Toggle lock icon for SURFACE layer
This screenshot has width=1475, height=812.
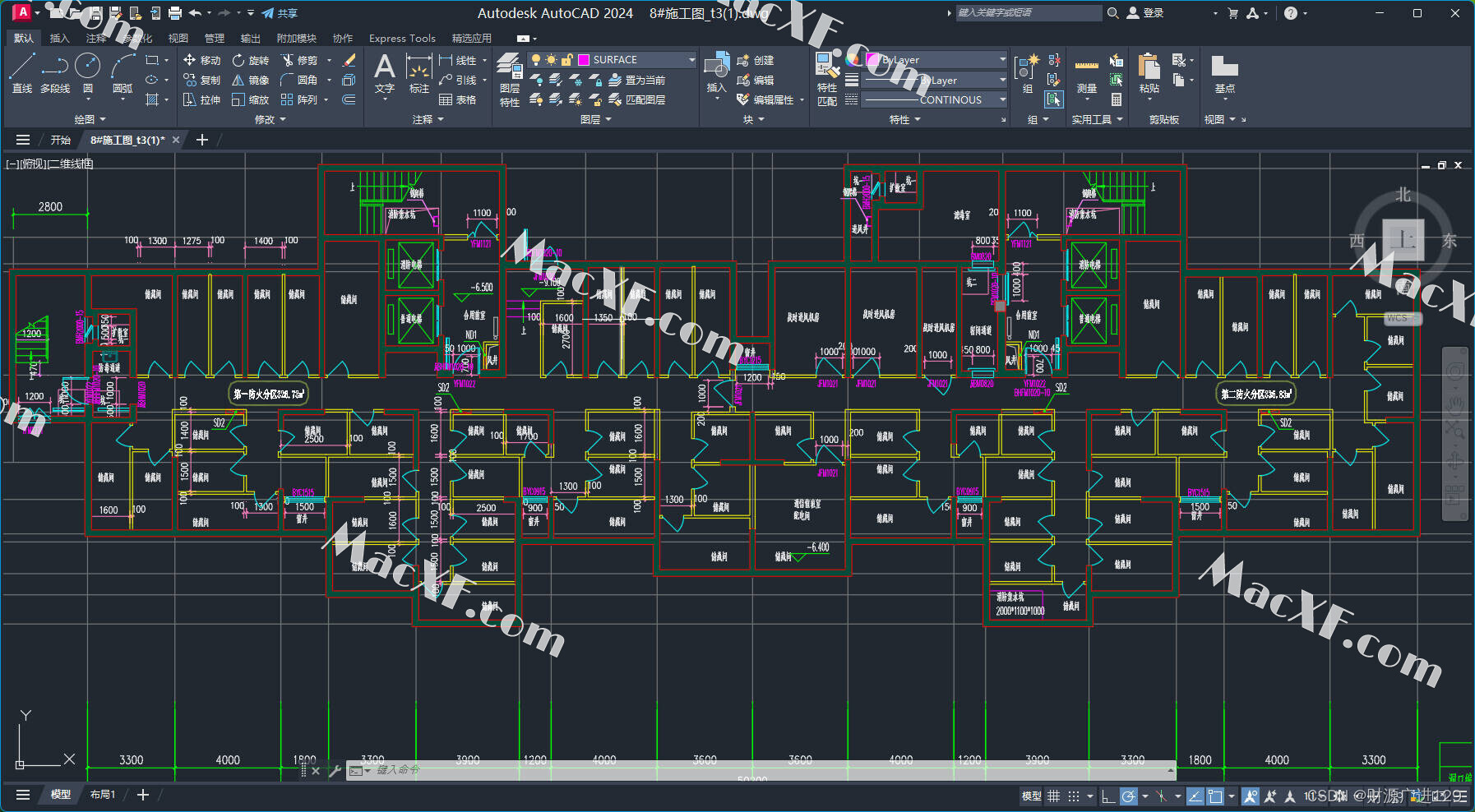(566, 60)
